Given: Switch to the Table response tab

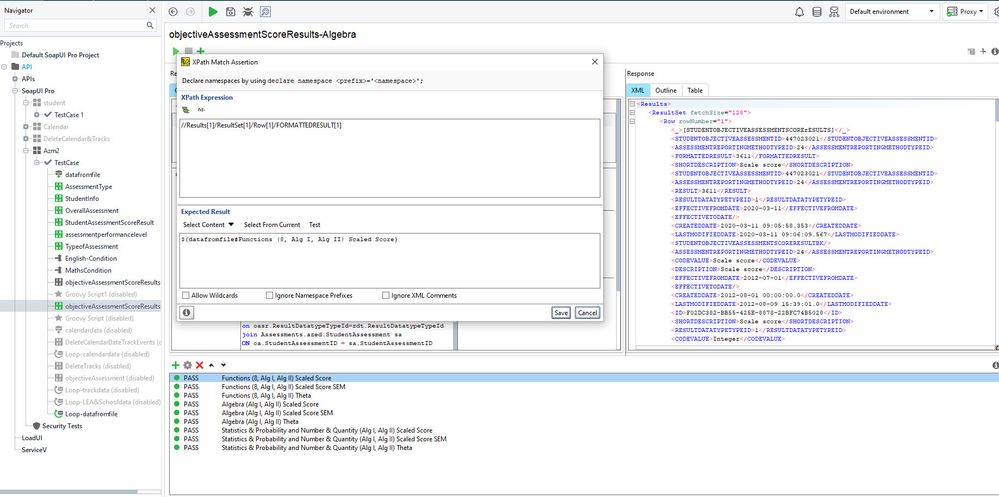Looking at the screenshot, I should [694, 90].
